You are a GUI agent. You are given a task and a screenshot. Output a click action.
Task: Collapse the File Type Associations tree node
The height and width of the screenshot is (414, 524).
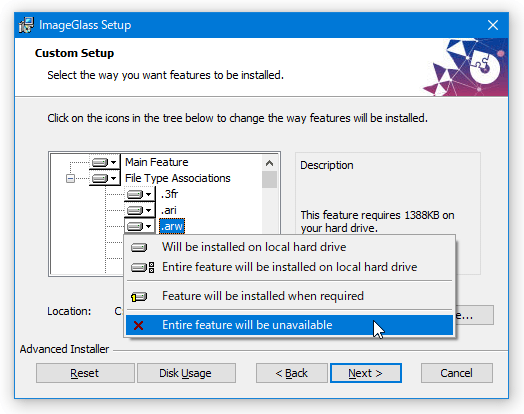tap(70, 178)
